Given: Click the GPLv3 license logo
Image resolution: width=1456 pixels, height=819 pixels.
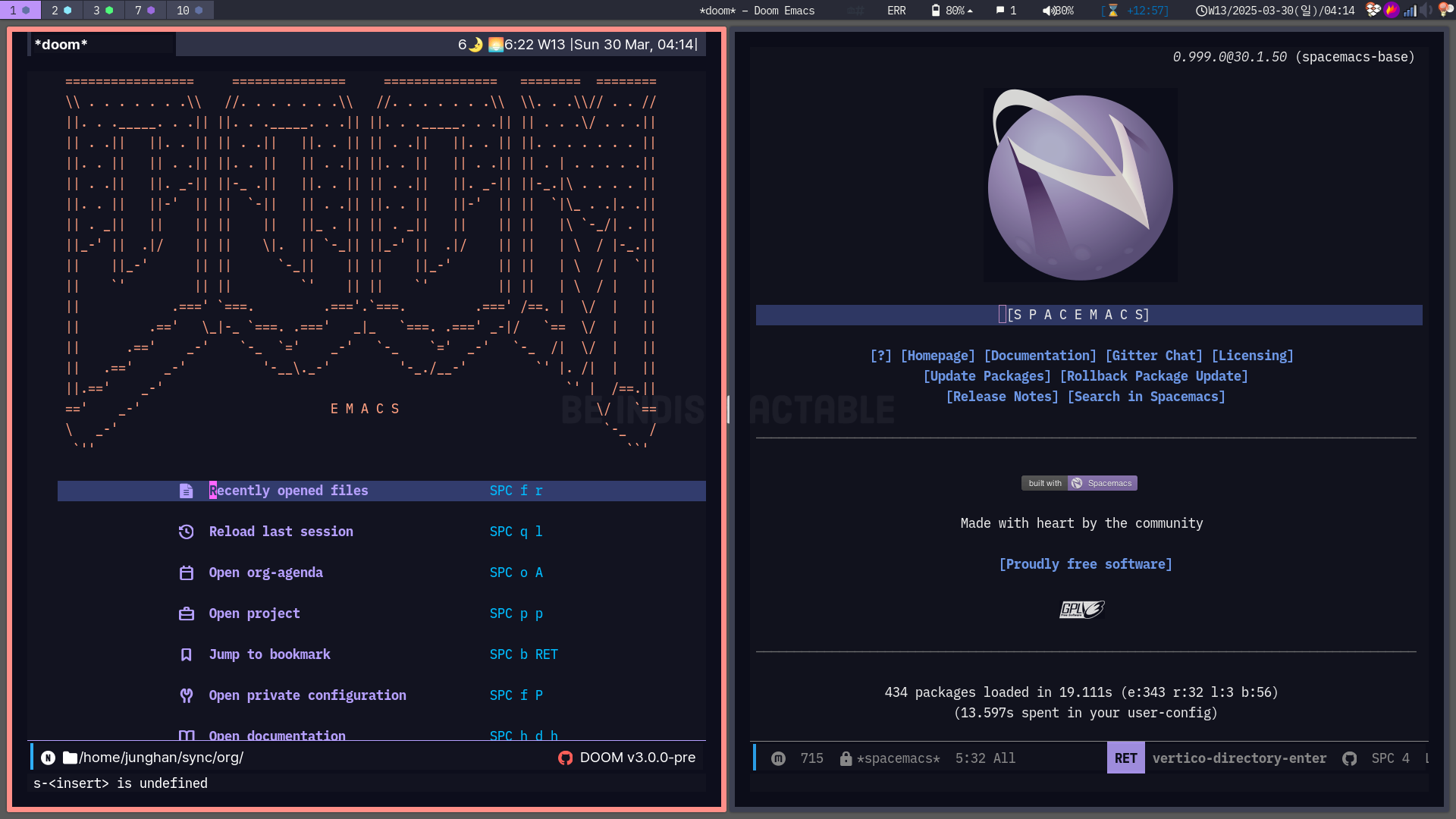Looking at the screenshot, I should tap(1081, 609).
